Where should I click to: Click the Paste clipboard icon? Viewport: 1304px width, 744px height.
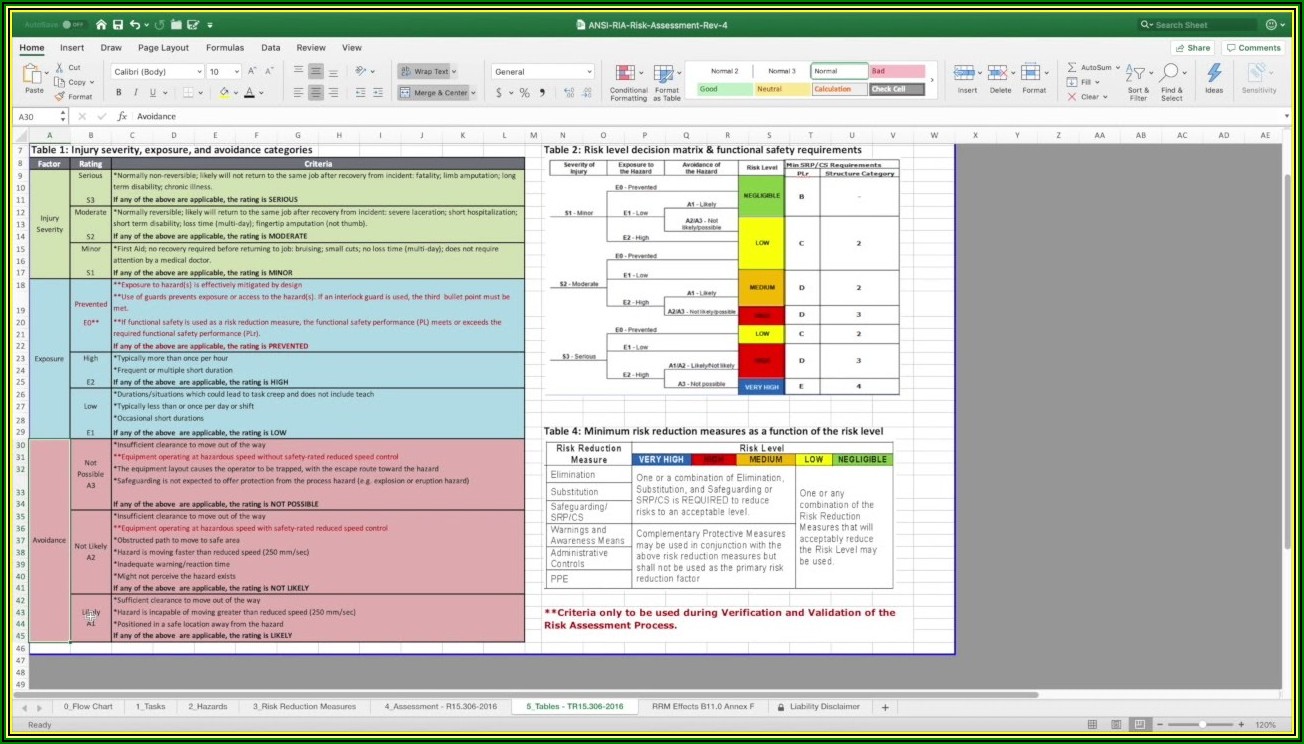34,75
